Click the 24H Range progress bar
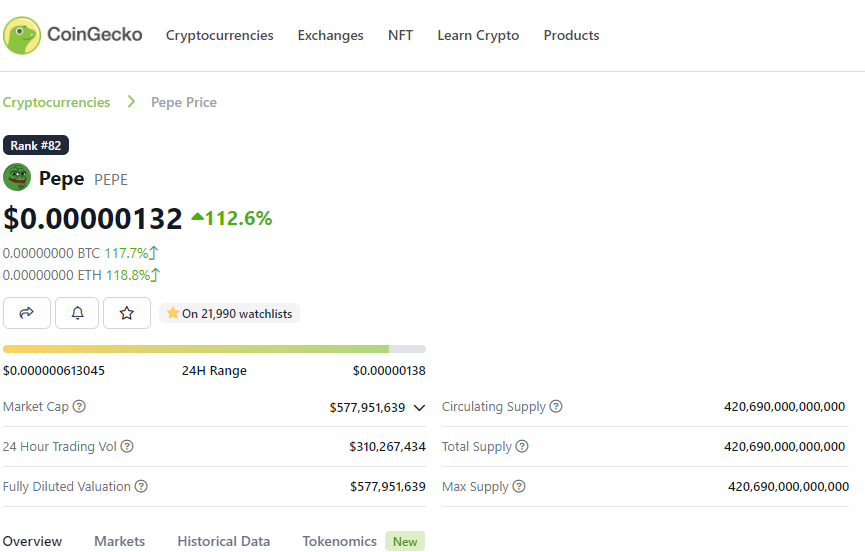 coord(214,349)
